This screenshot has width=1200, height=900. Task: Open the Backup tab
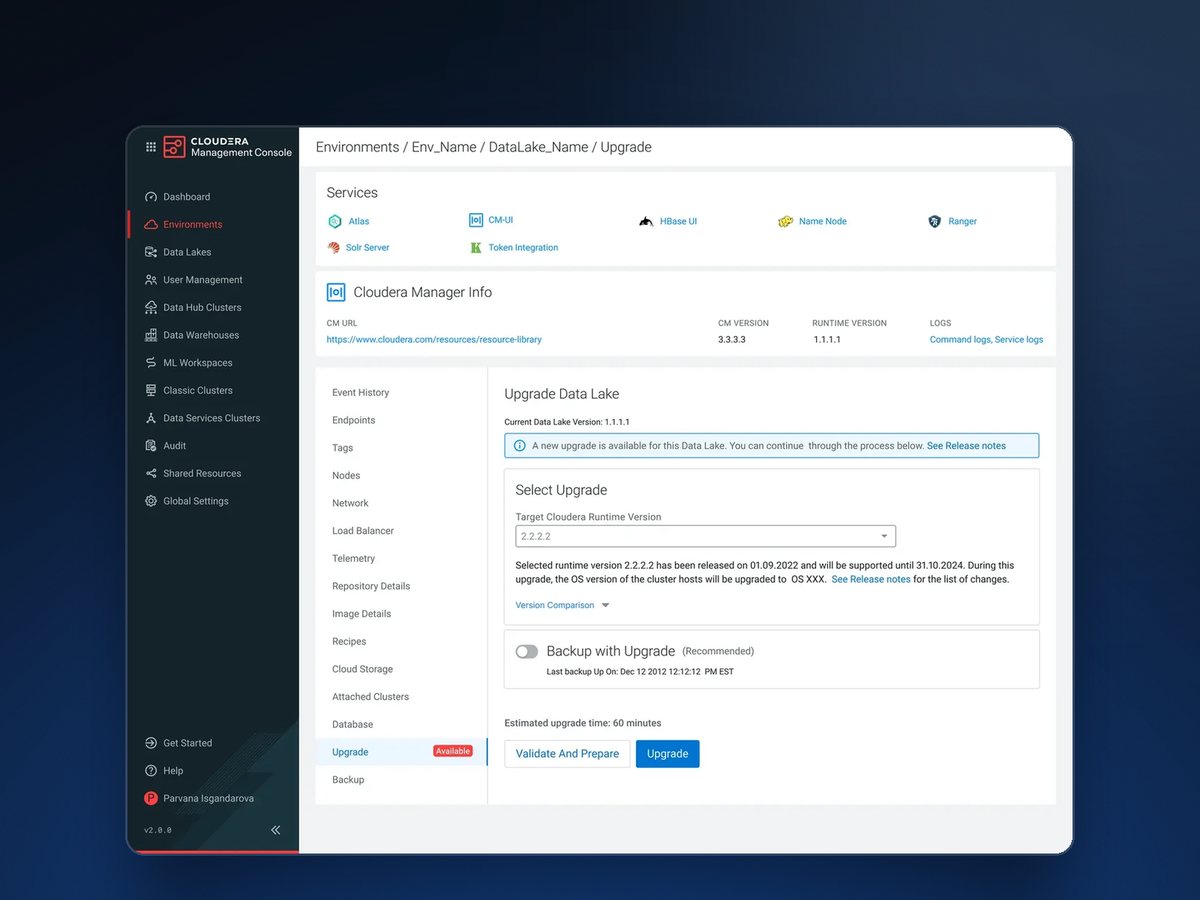(348, 780)
